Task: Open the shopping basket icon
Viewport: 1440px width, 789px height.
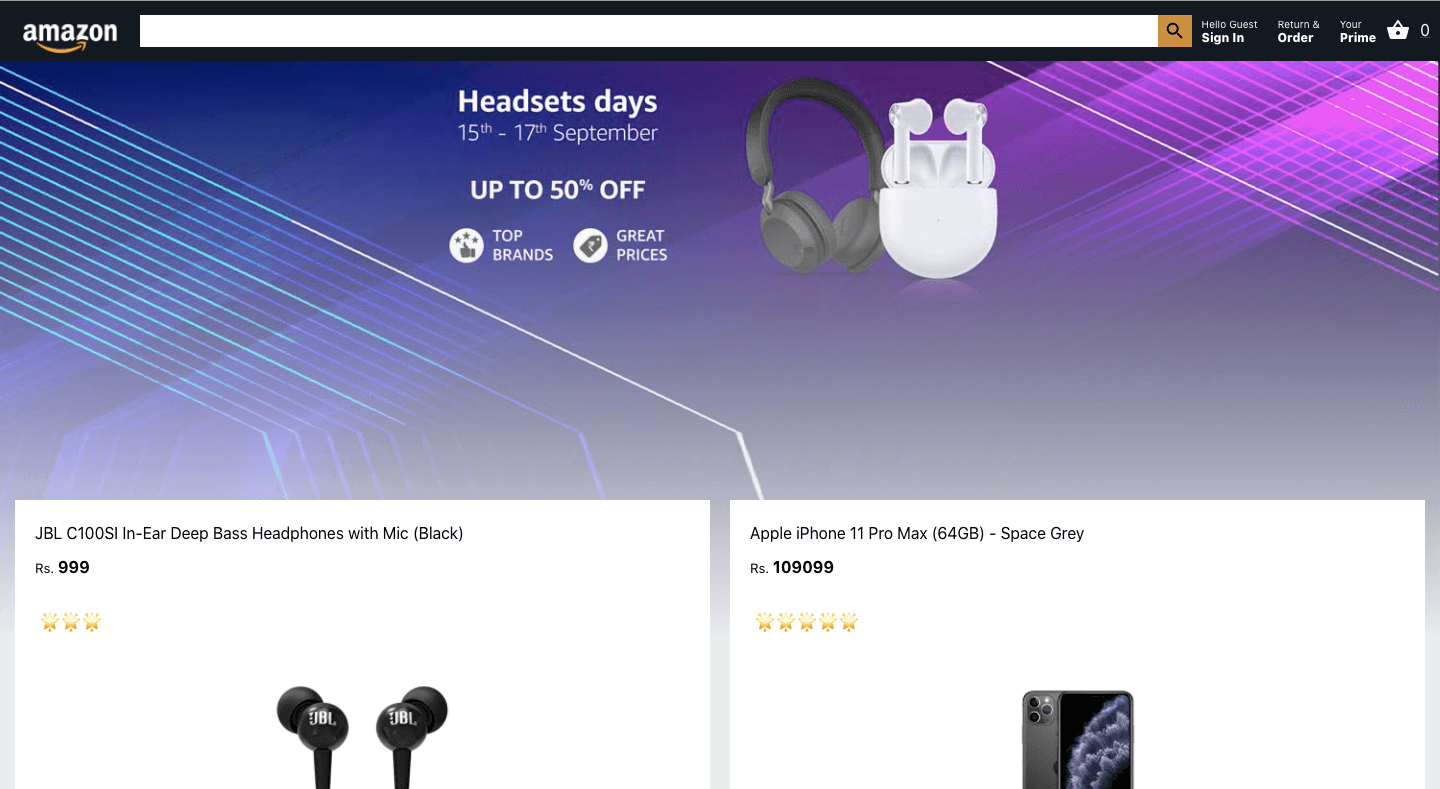Action: coord(1398,31)
